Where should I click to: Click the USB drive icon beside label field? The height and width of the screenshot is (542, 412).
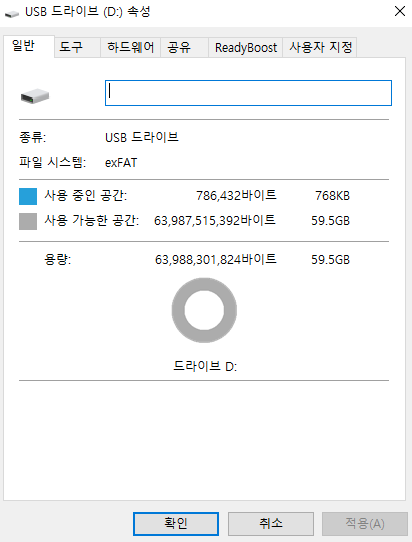35,96
